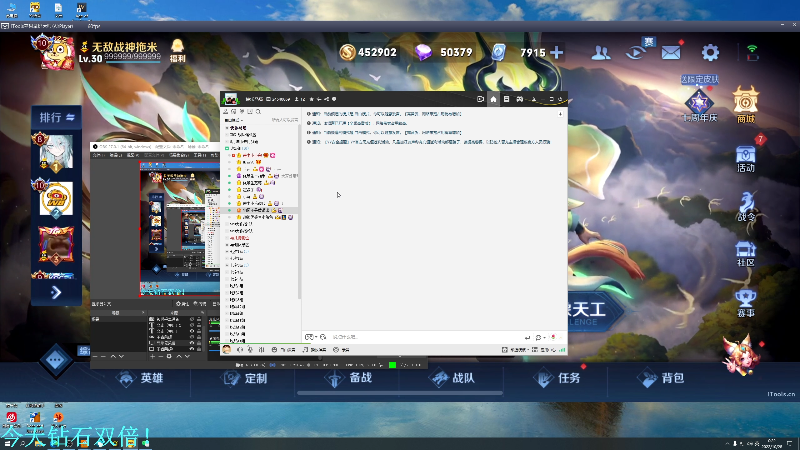Toggle the 排行 ranking switch header
This screenshot has height=450, width=800.
coord(57,117)
